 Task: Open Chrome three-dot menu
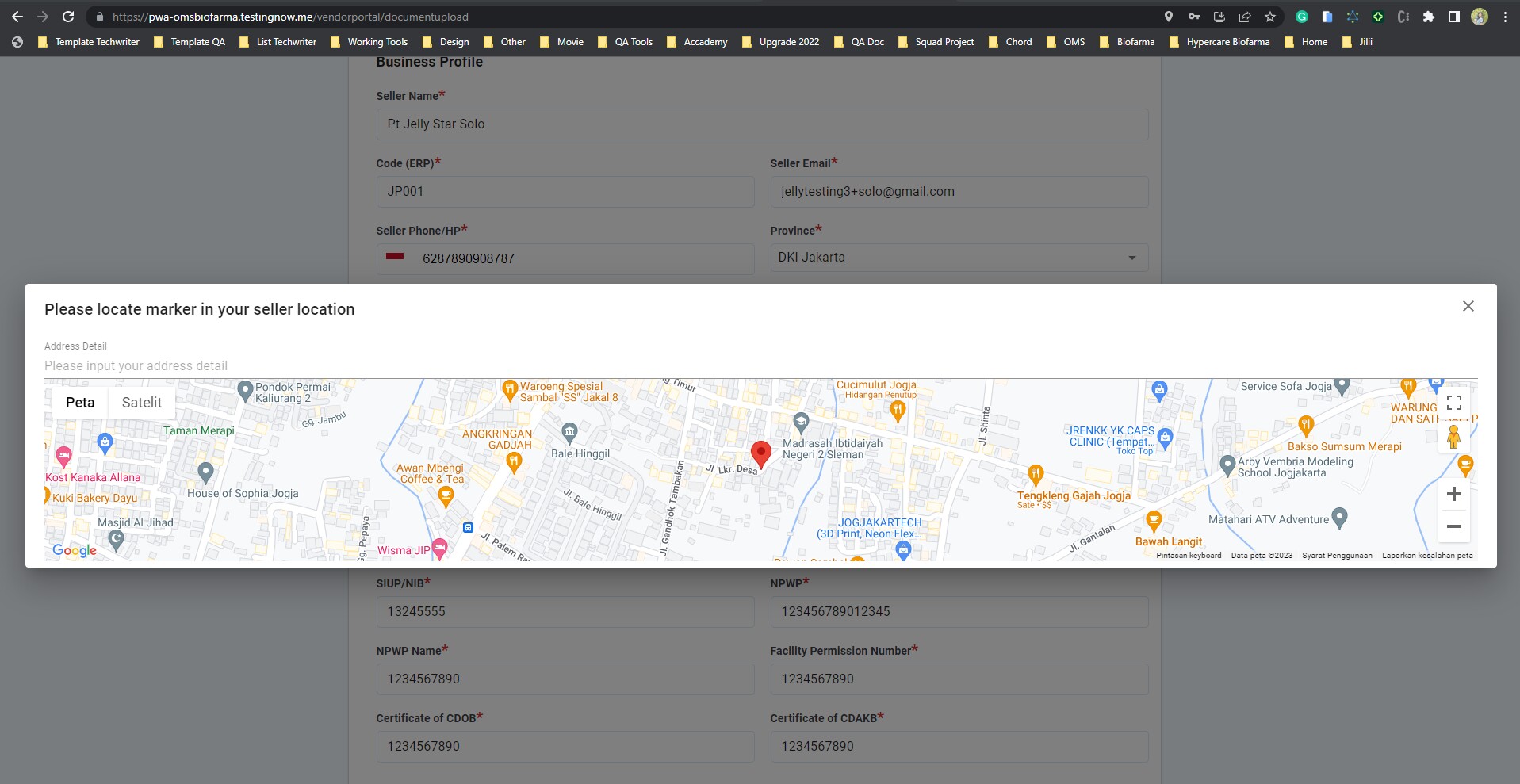pyautogui.click(x=1504, y=17)
